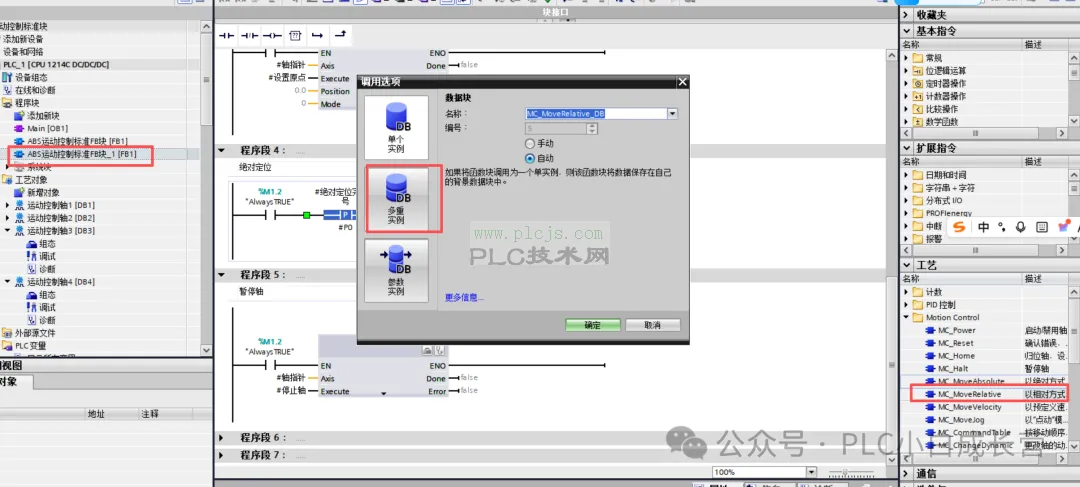This screenshot has width=1080, height=487.
Task: Insert an output coil from the toolbar
Action: [x=273, y=35]
